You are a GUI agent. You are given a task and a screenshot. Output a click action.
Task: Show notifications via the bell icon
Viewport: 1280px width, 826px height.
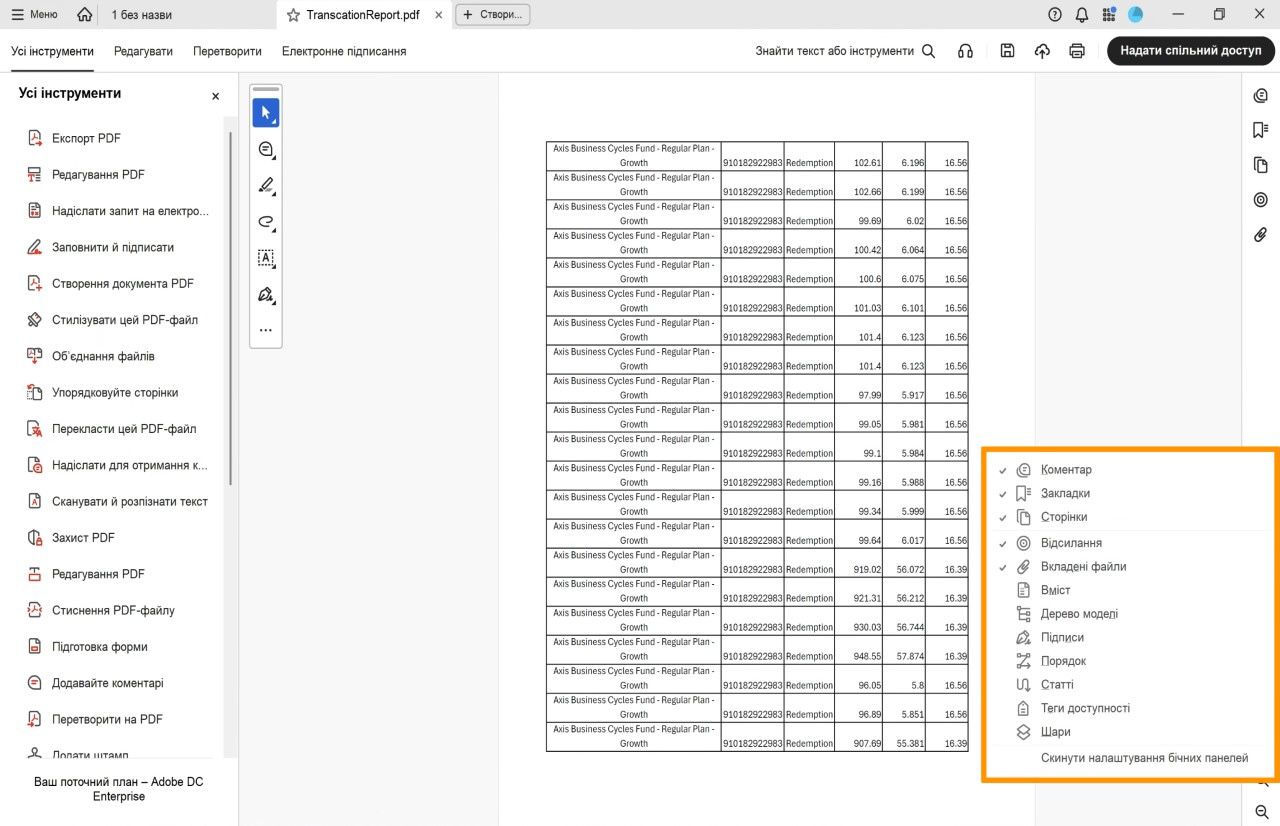click(x=1082, y=15)
